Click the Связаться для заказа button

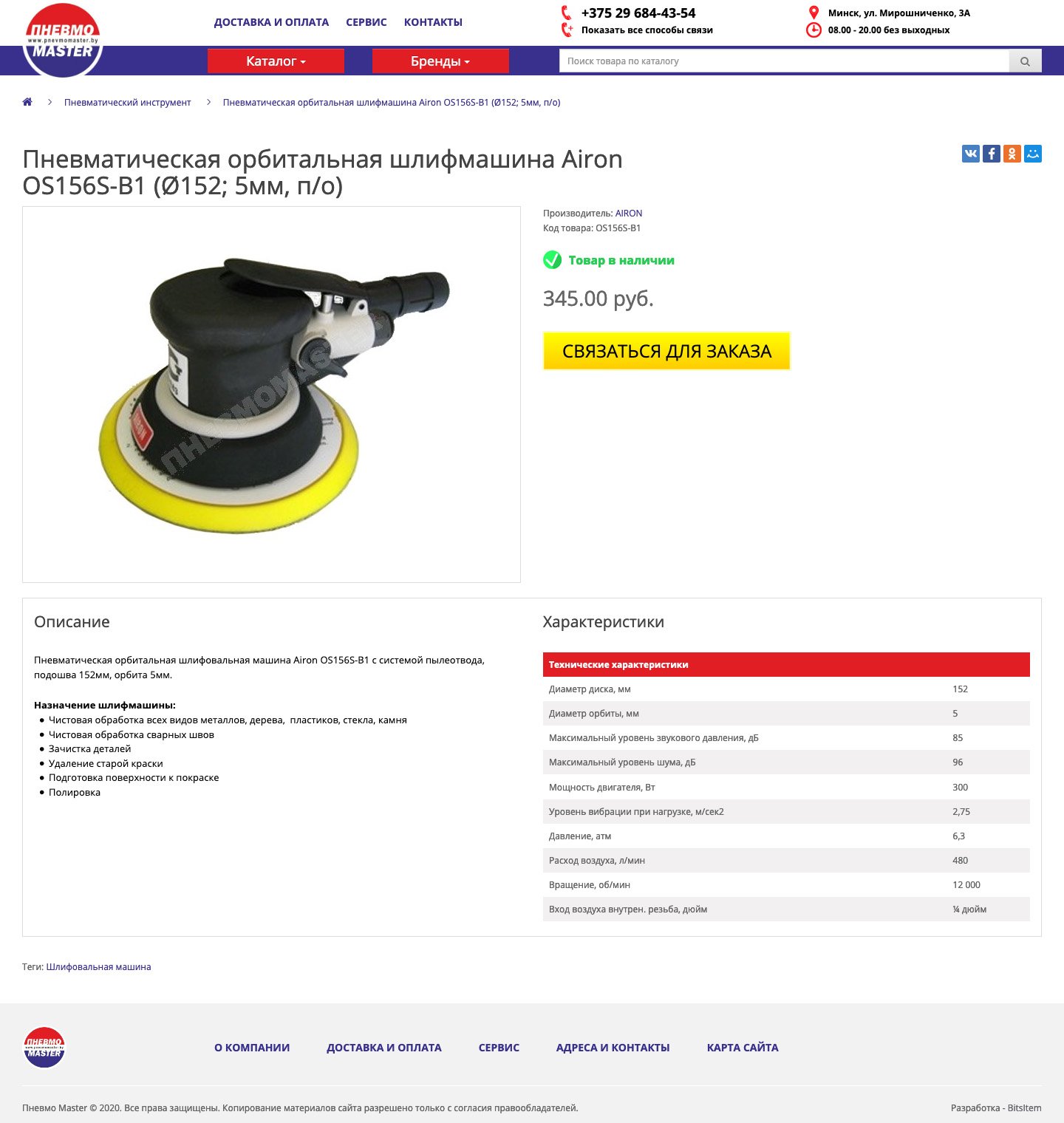(x=666, y=351)
